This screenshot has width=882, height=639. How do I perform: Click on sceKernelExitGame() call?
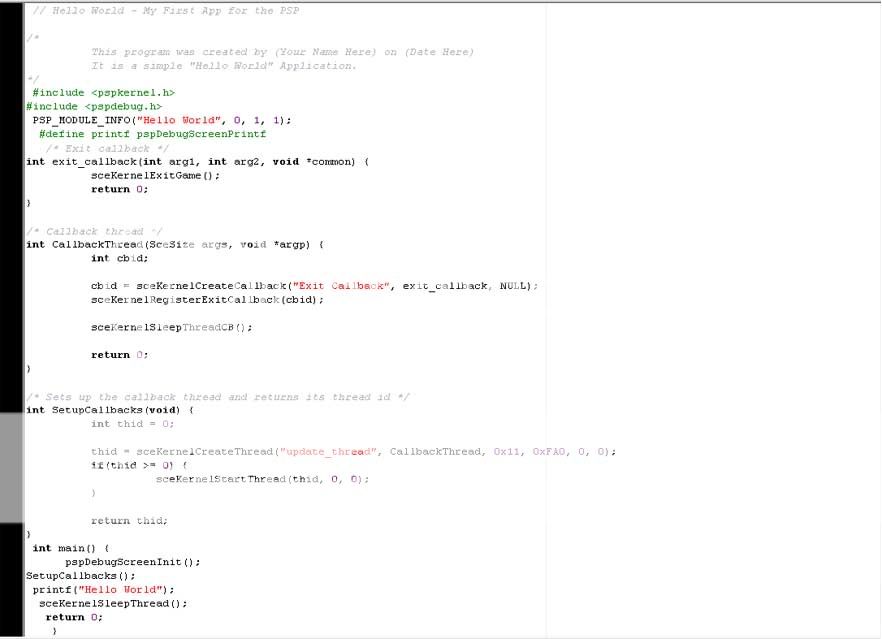pyautogui.click(x=155, y=175)
